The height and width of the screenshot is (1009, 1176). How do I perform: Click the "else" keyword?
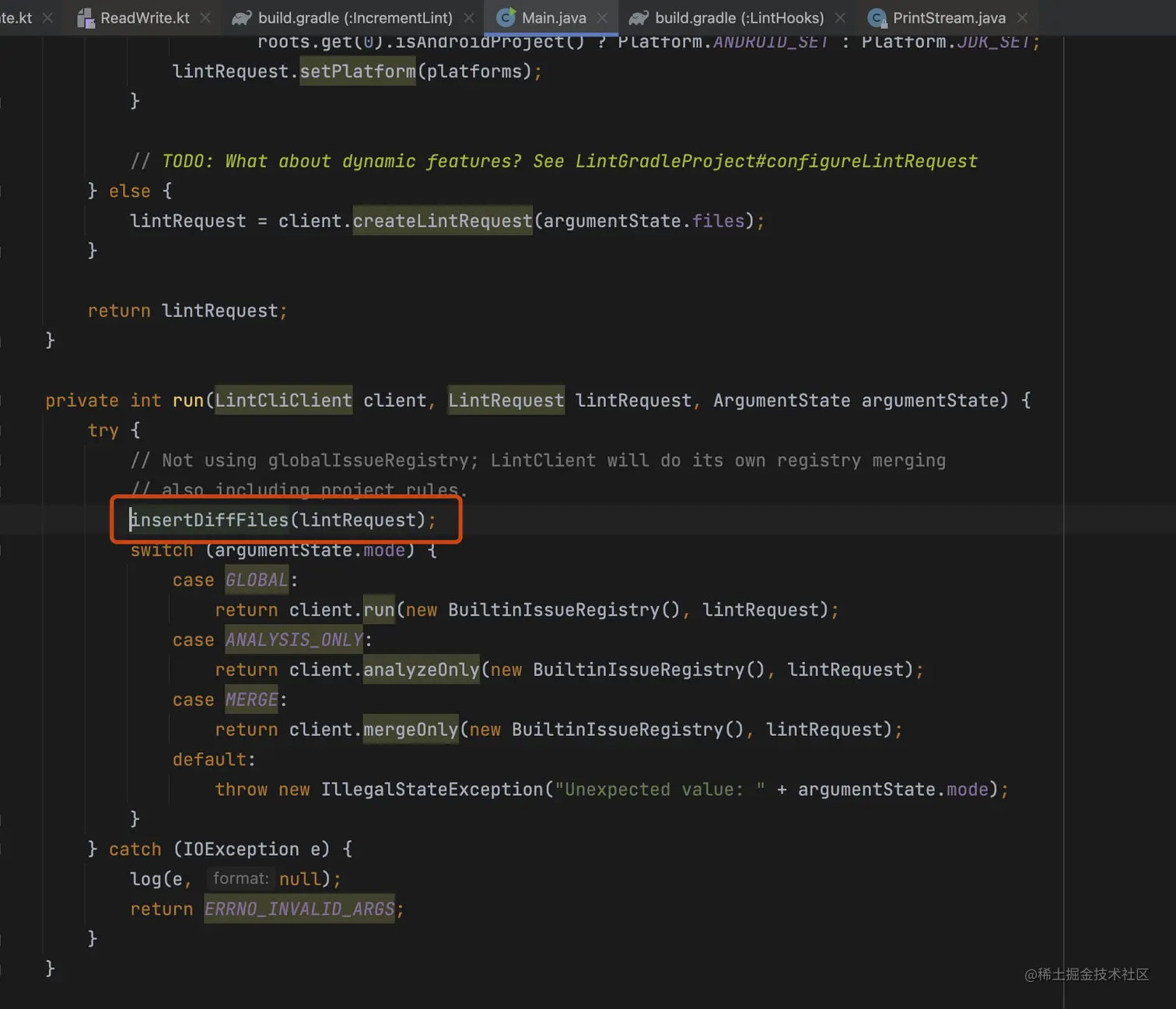pyautogui.click(x=130, y=191)
